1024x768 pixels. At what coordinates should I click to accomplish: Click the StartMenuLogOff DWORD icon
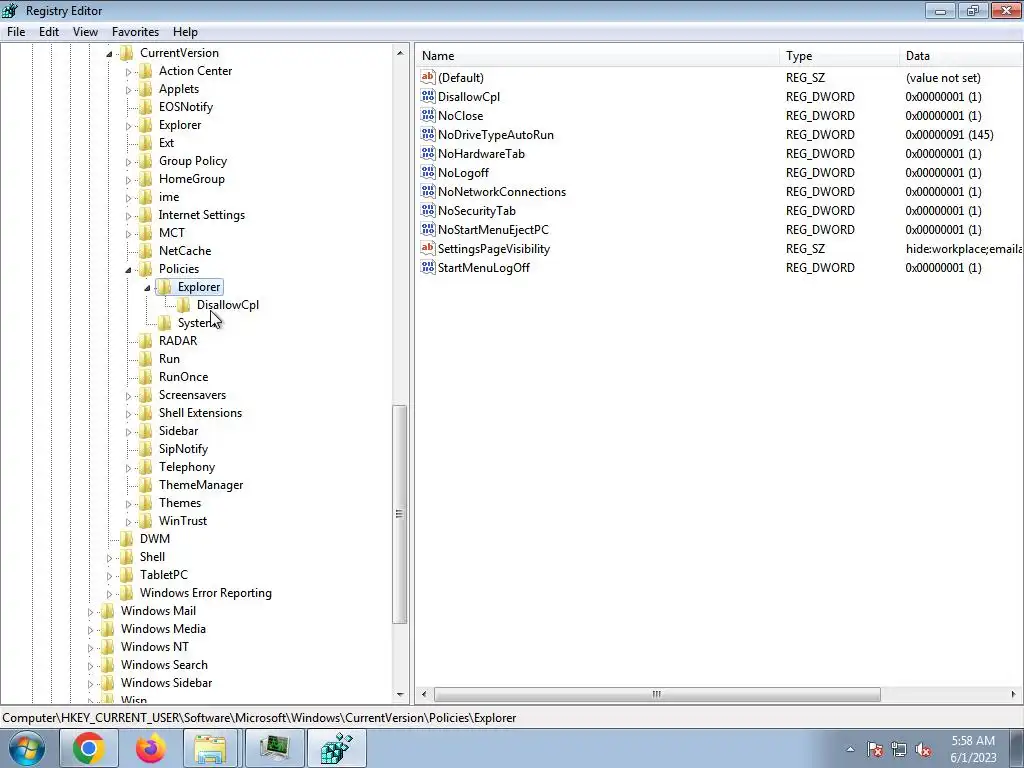click(x=428, y=267)
